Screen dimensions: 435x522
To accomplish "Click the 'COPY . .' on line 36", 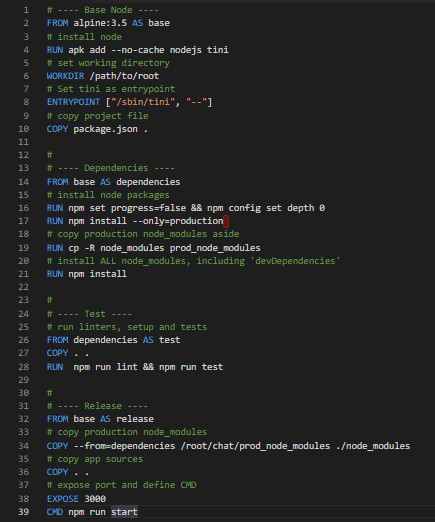I will [68, 472].
